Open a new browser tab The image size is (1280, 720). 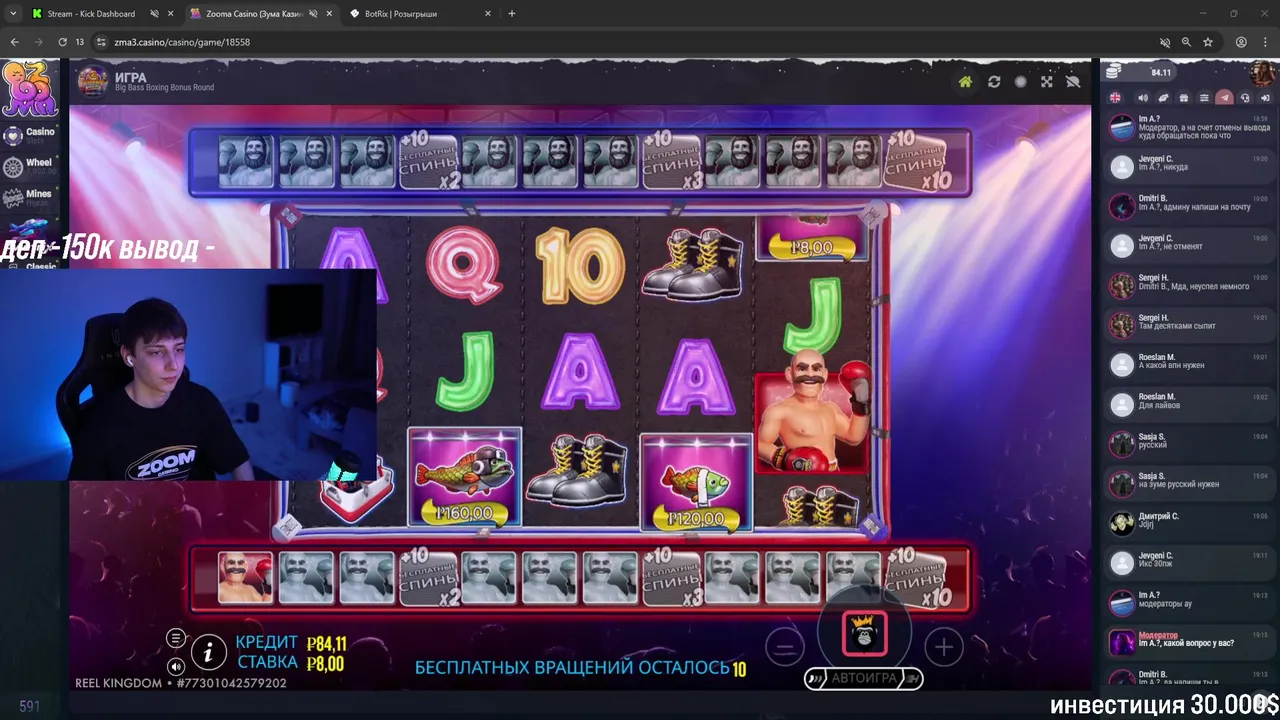point(512,14)
